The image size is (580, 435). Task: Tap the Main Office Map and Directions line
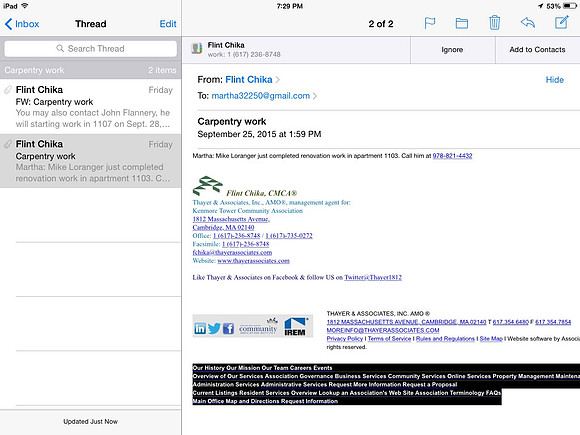[x=265, y=401]
